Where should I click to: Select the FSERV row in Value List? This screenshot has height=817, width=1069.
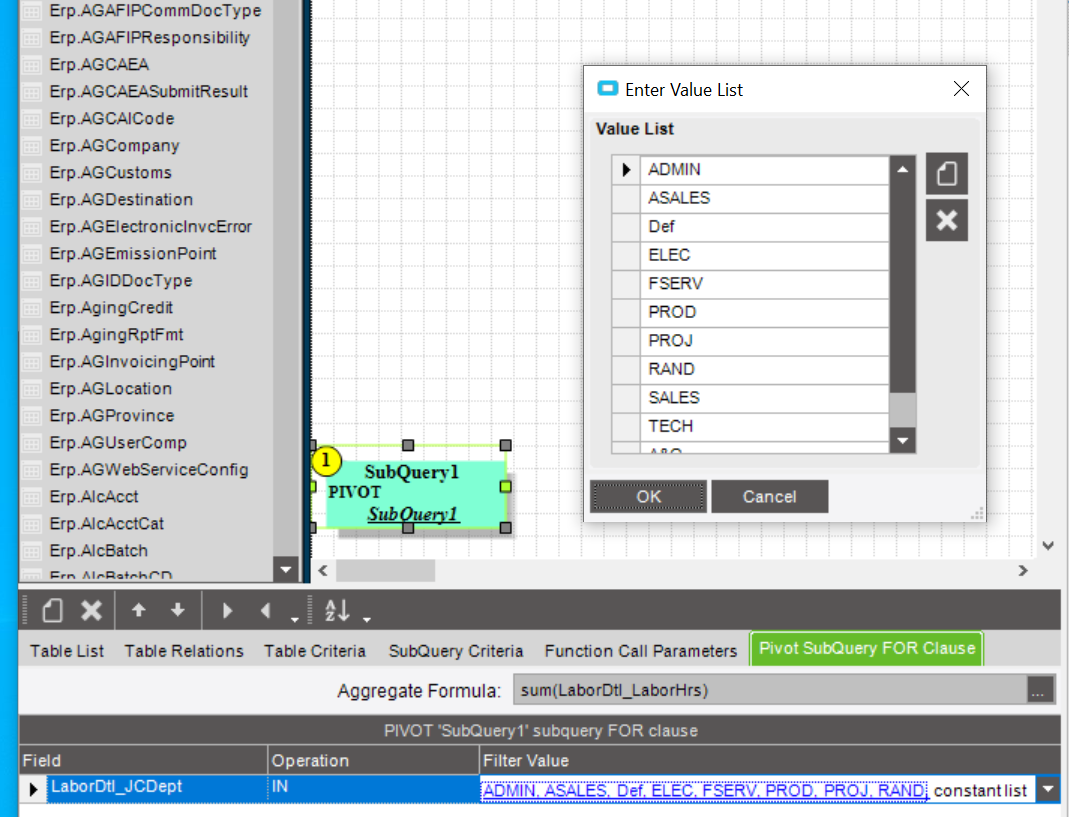pos(764,284)
